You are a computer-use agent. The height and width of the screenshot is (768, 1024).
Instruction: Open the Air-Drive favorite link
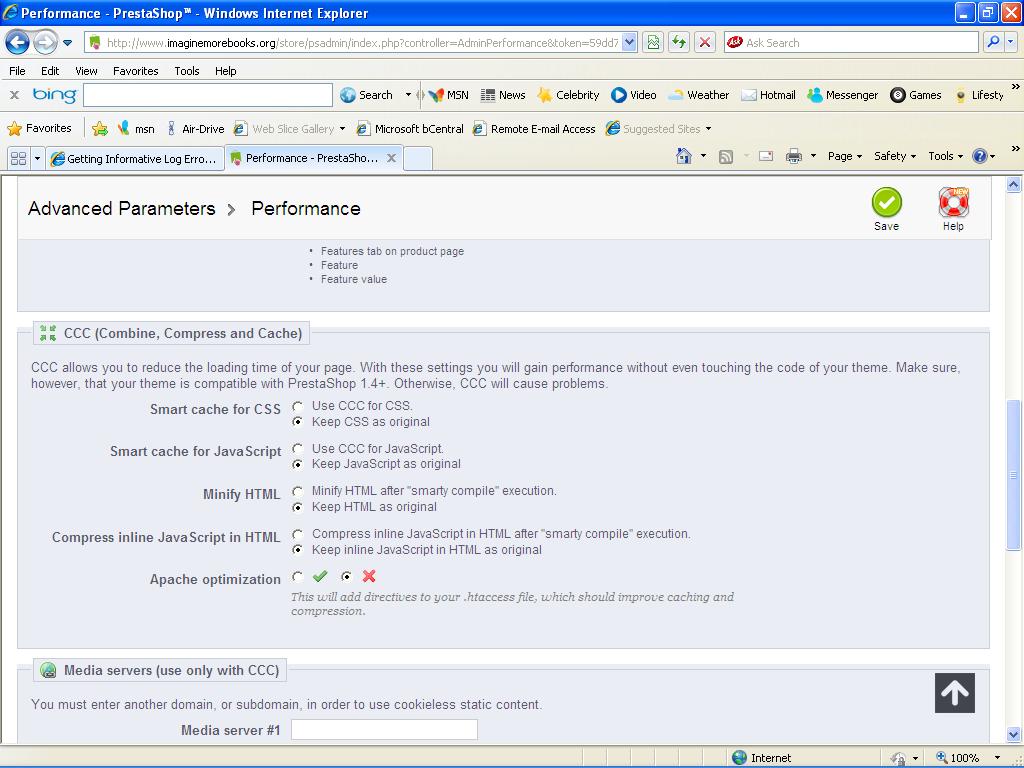point(196,129)
